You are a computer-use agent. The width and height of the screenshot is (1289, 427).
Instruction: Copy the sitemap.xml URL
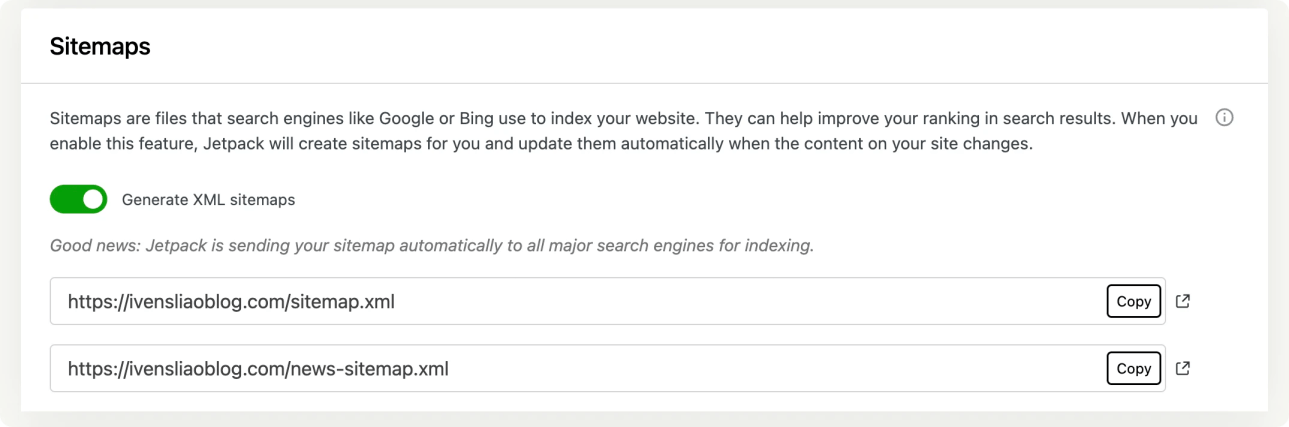1133,301
